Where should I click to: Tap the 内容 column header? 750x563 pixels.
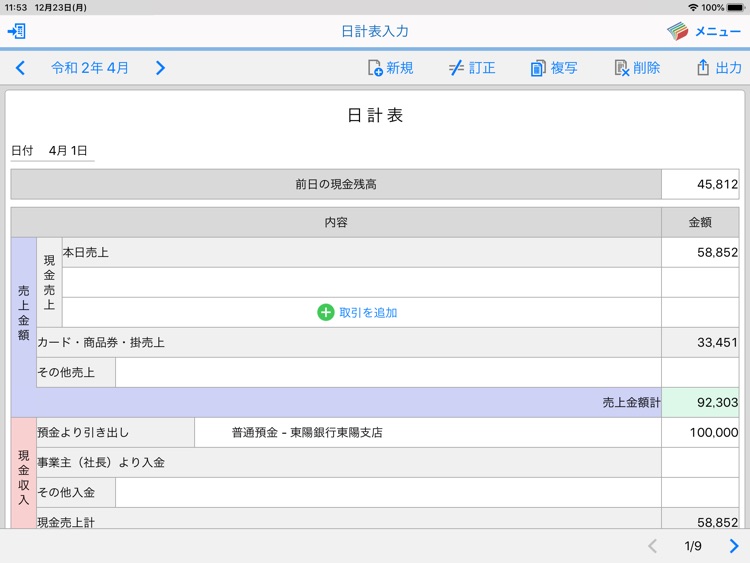[x=336, y=222]
